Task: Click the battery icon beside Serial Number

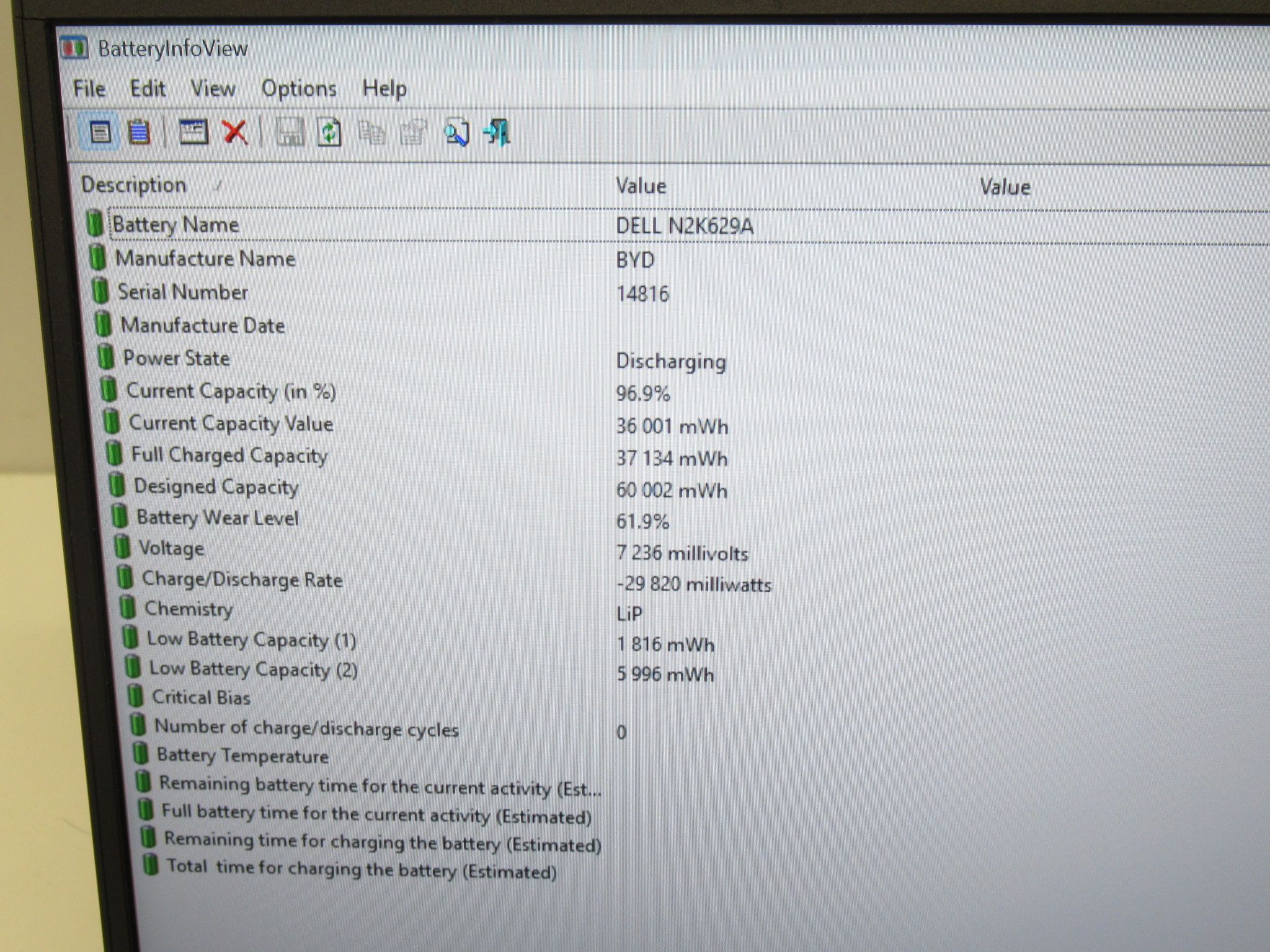Action: click(x=100, y=290)
